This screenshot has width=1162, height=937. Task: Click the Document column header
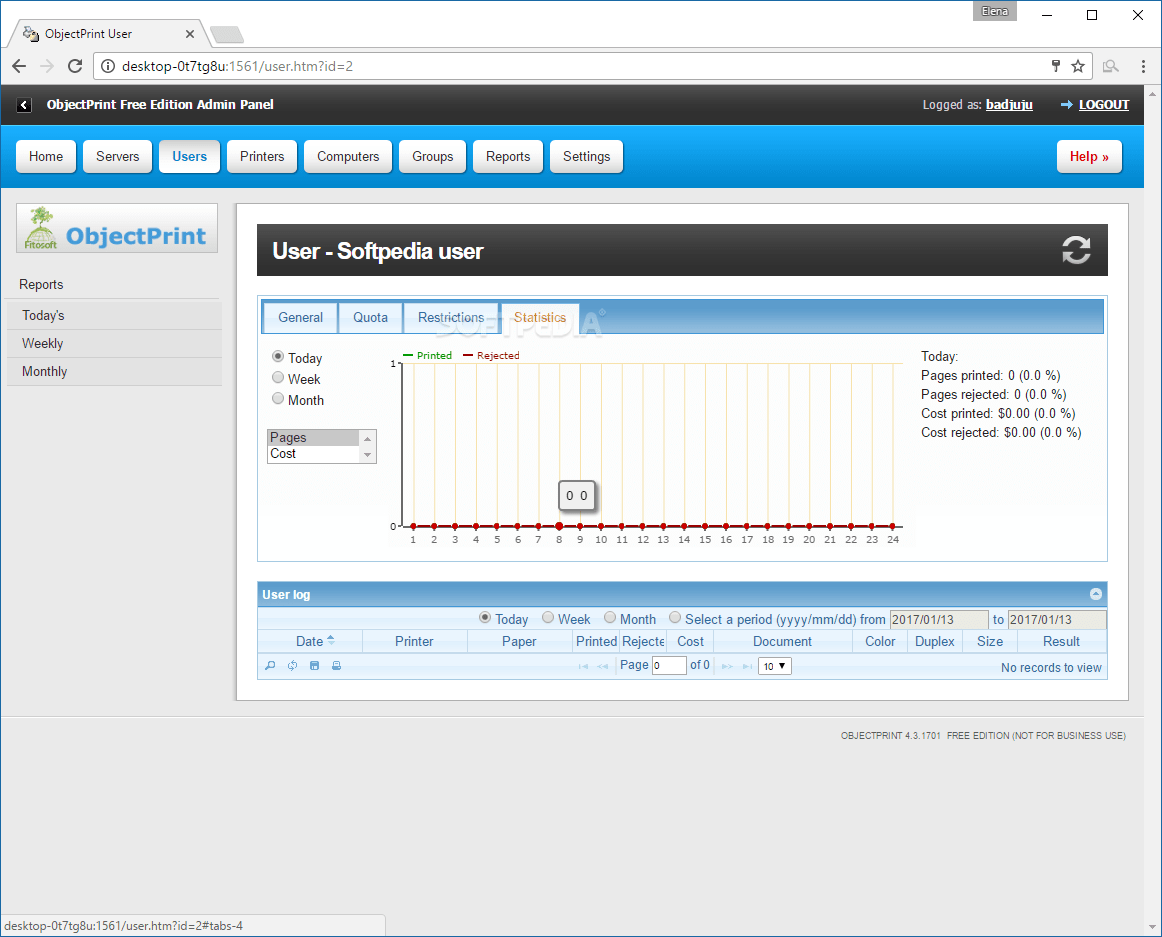[783, 641]
